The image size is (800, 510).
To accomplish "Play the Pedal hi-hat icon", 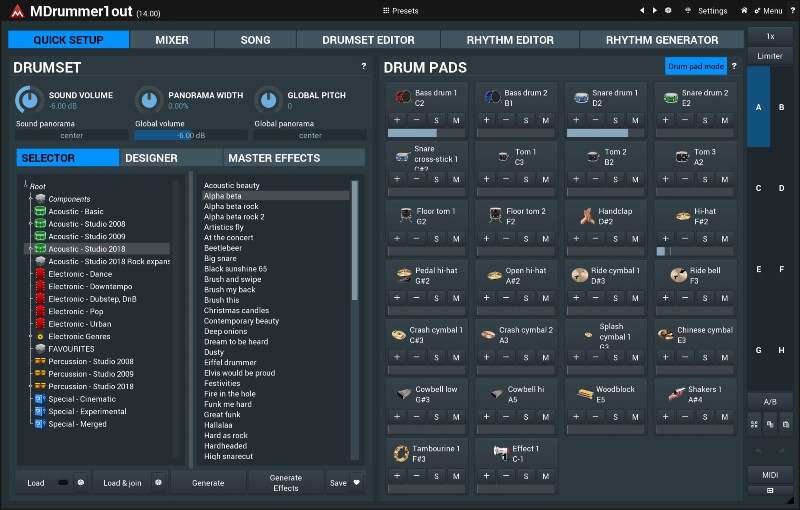I will [x=404, y=275].
